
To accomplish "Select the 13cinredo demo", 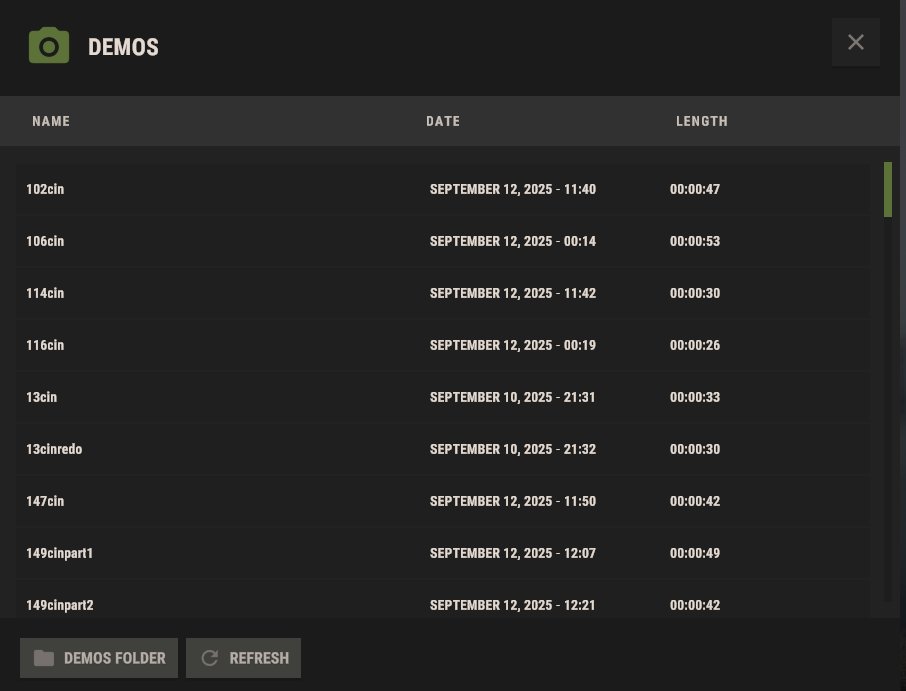I will [x=443, y=449].
